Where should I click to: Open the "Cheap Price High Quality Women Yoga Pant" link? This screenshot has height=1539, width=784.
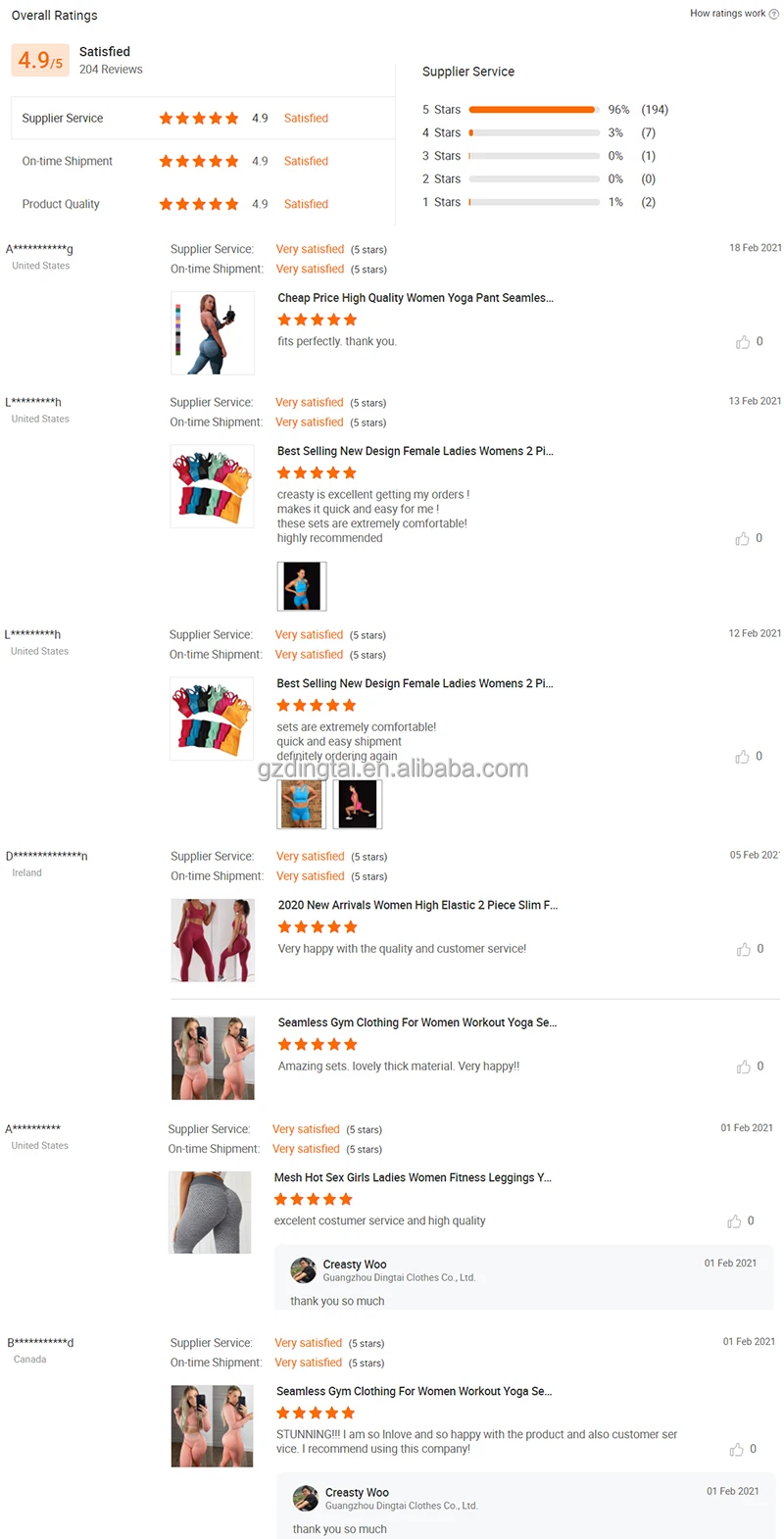416,298
